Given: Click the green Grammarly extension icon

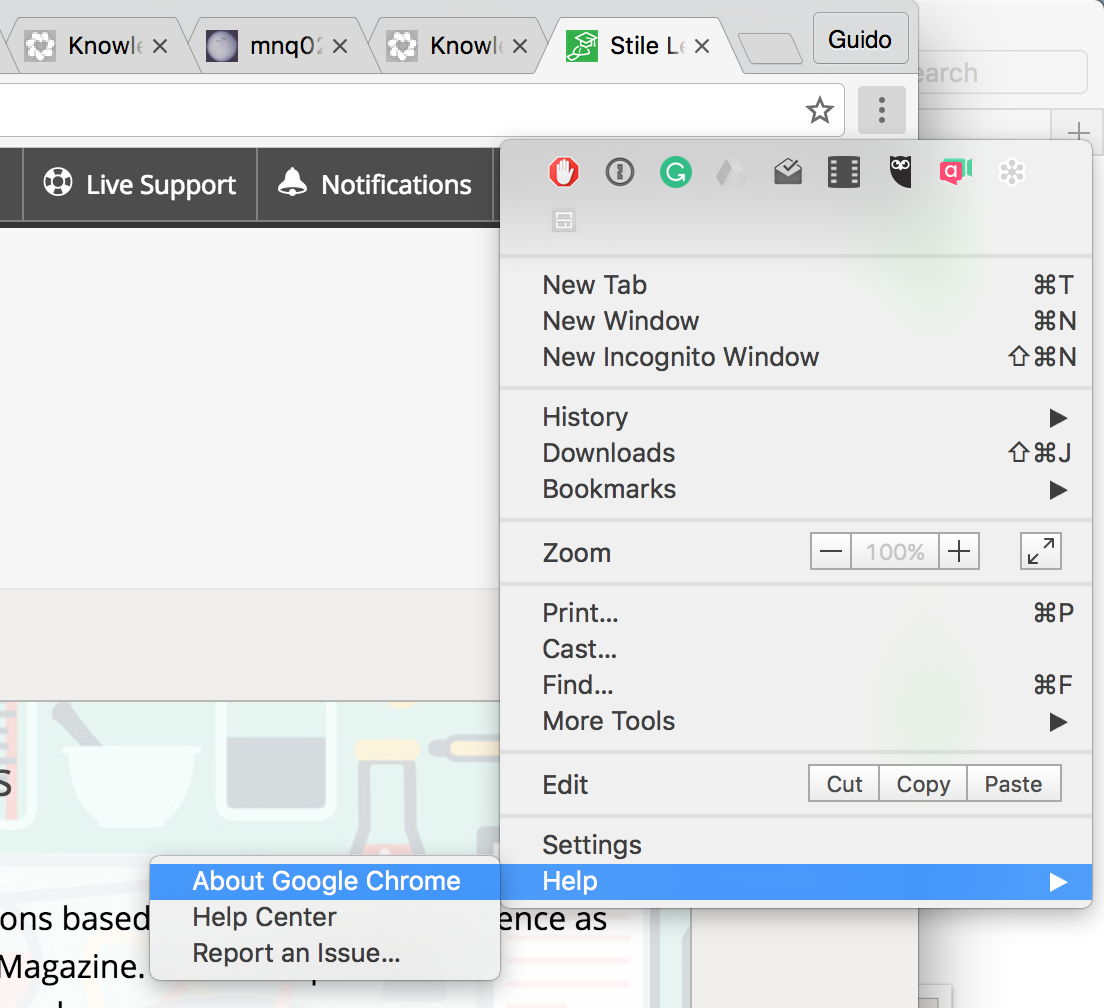Looking at the screenshot, I should 676,172.
